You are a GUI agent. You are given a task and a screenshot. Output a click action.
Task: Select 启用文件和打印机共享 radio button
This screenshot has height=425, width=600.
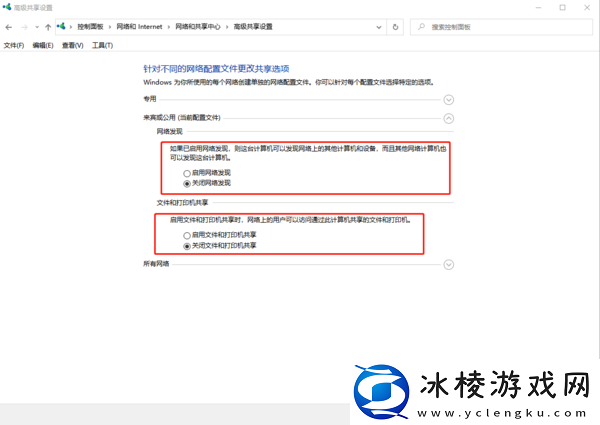pyautogui.click(x=187, y=235)
